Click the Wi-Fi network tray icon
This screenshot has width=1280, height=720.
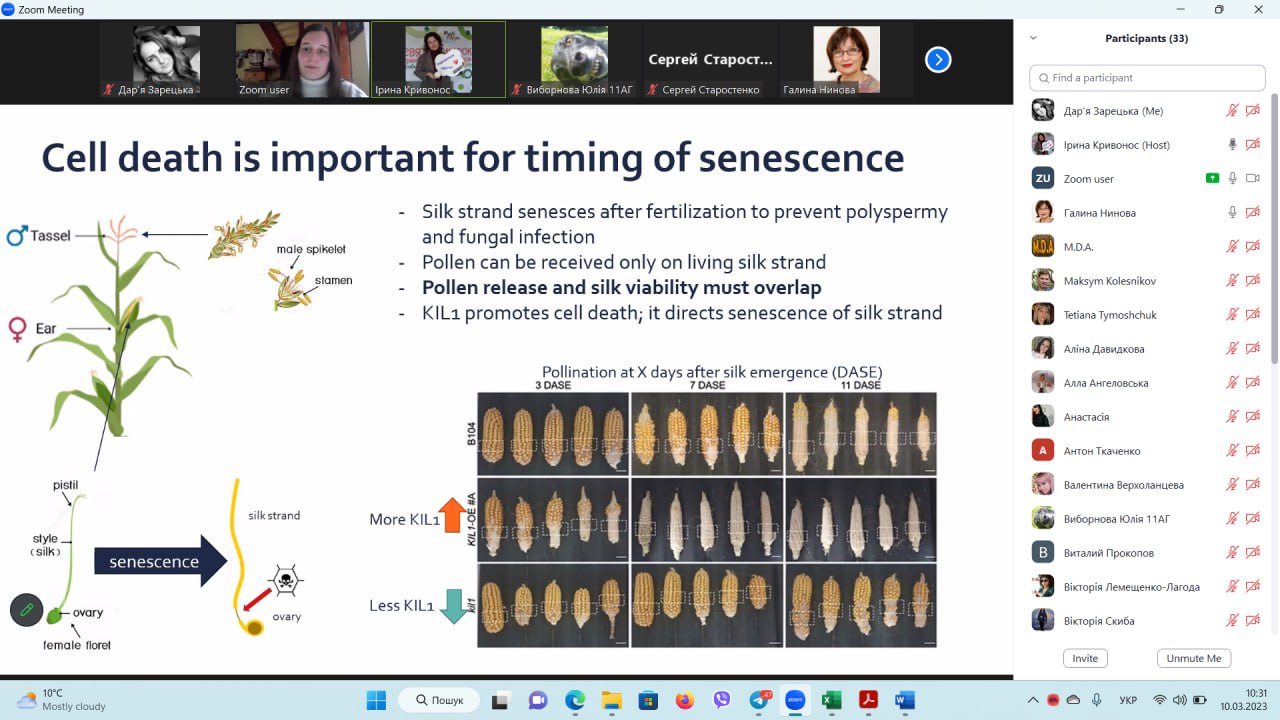pyautogui.click(x=1160, y=700)
